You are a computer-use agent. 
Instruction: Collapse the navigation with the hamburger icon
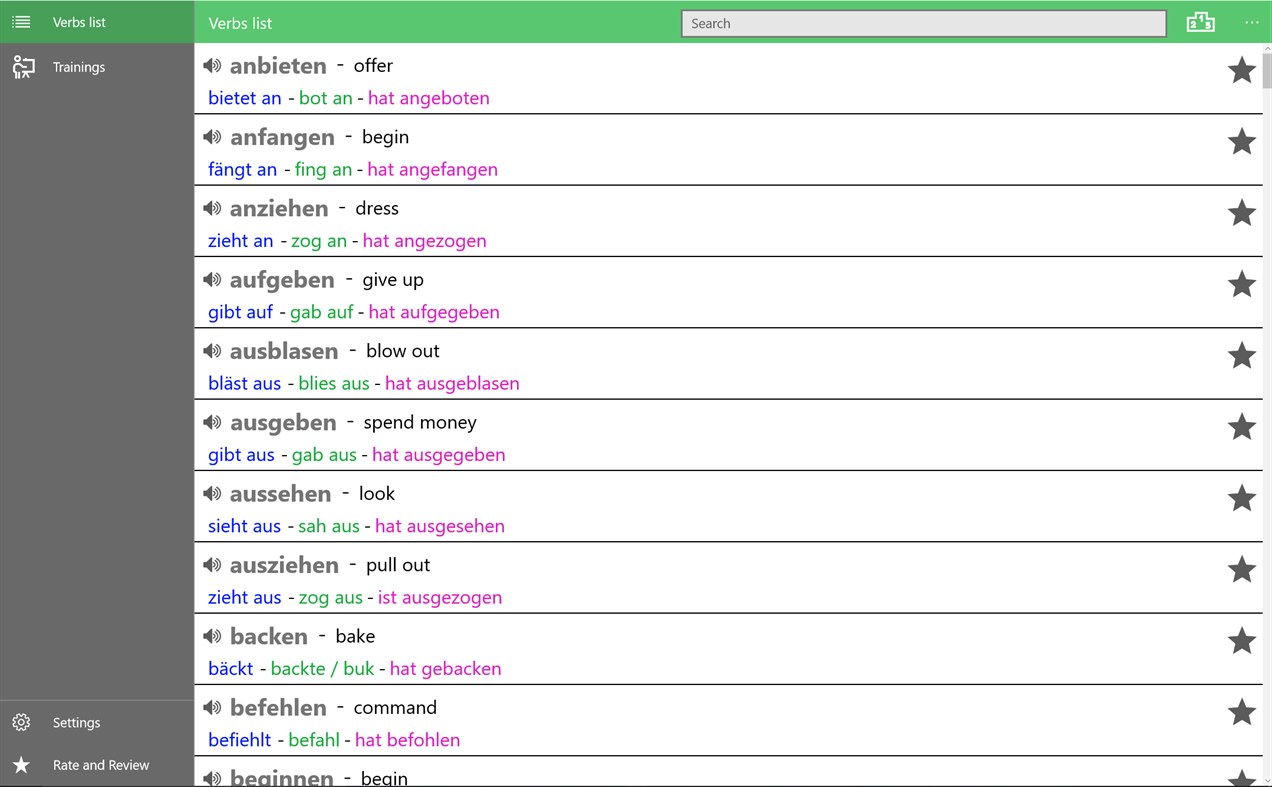pos(21,21)
